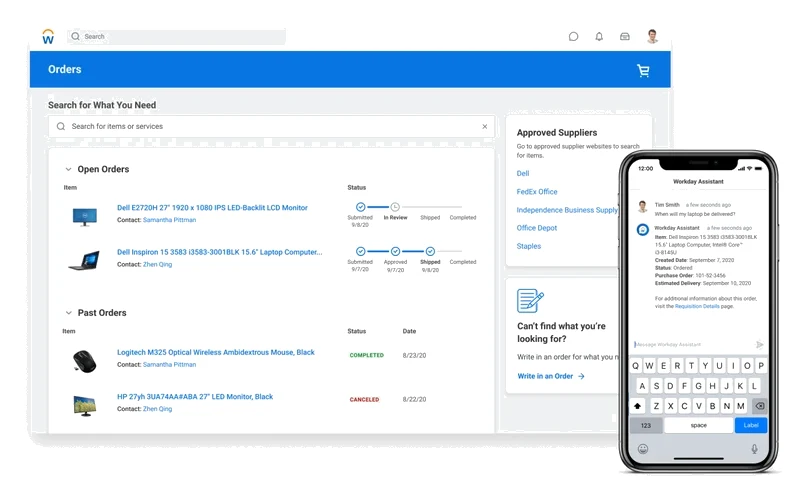
Task: Click the COMPLETED status label
Action: pos(367,355)
